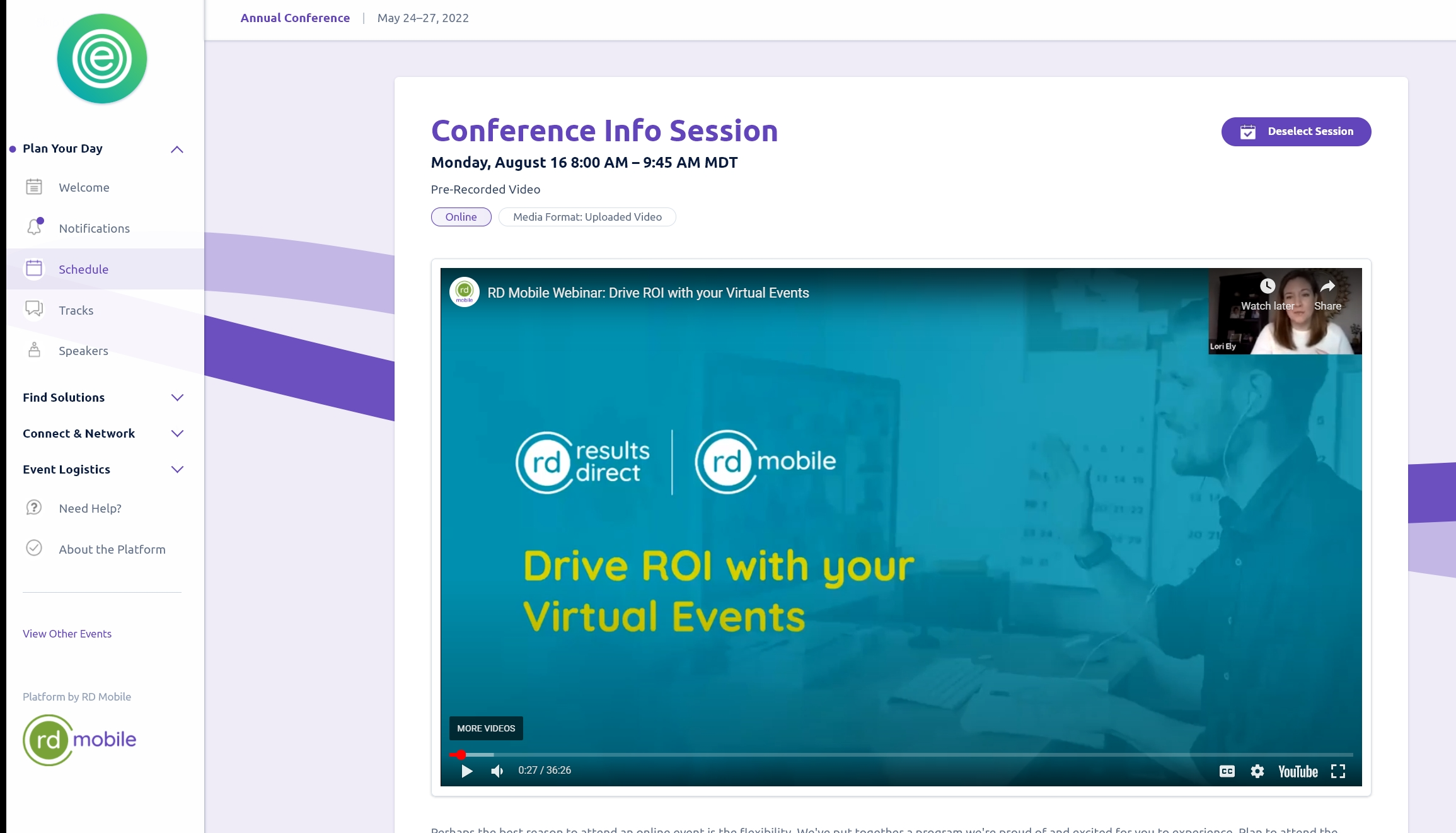The height and width of the screenshot is (833, 1456).
Task: Collapse the Plan Your Day section
Action: tap(177, 149)
